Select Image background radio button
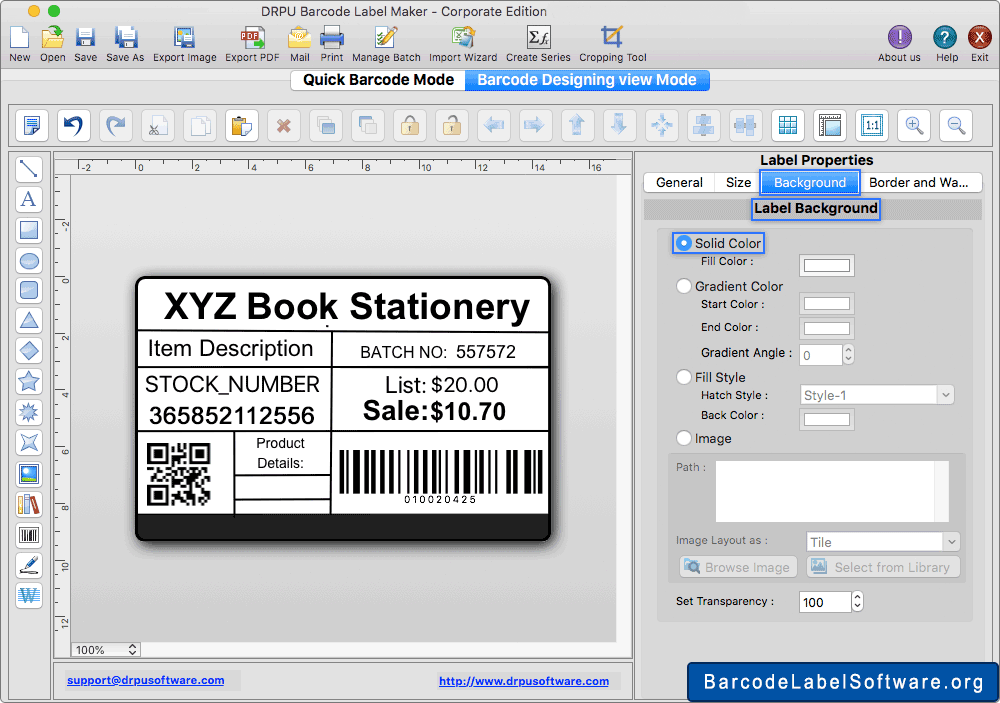Viewport: 1000px width, 703px height. click(684, 438)
